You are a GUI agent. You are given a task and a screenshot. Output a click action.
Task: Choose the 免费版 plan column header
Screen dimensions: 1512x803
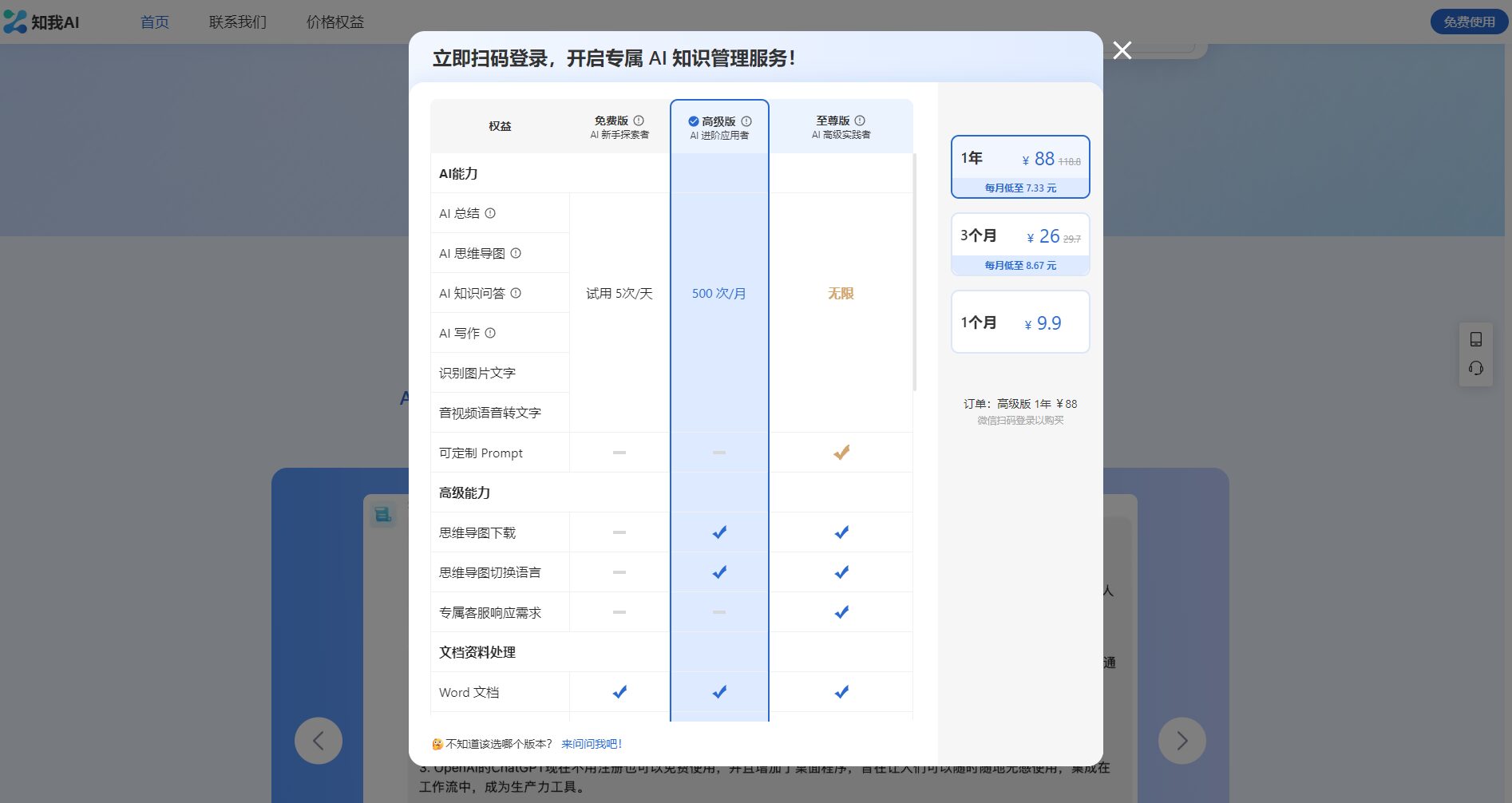[619, 127]
